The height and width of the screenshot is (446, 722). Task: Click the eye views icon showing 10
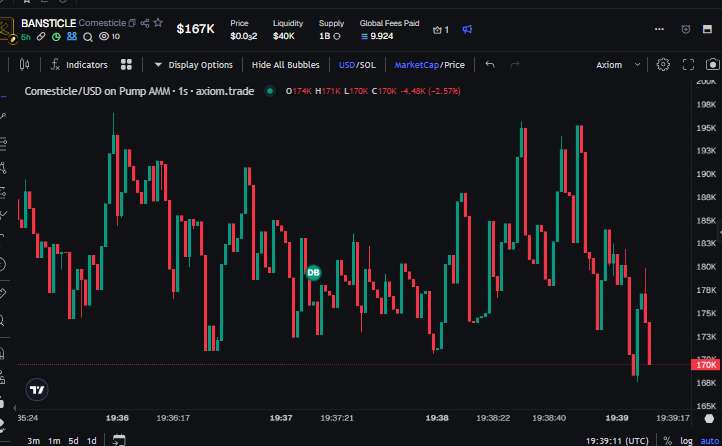(105, 36)
